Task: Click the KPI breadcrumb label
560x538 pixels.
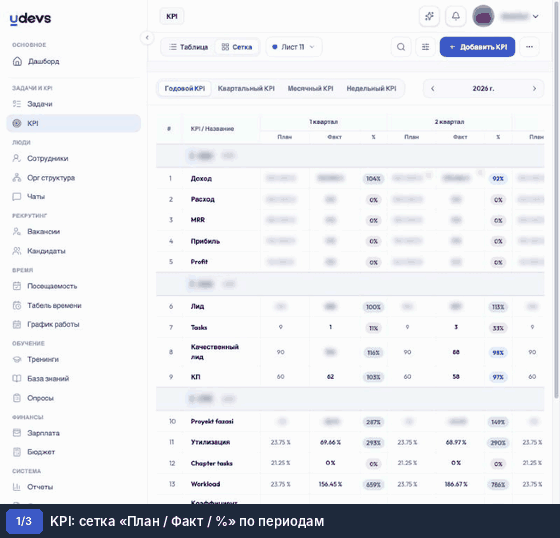Action: (172, 16)
